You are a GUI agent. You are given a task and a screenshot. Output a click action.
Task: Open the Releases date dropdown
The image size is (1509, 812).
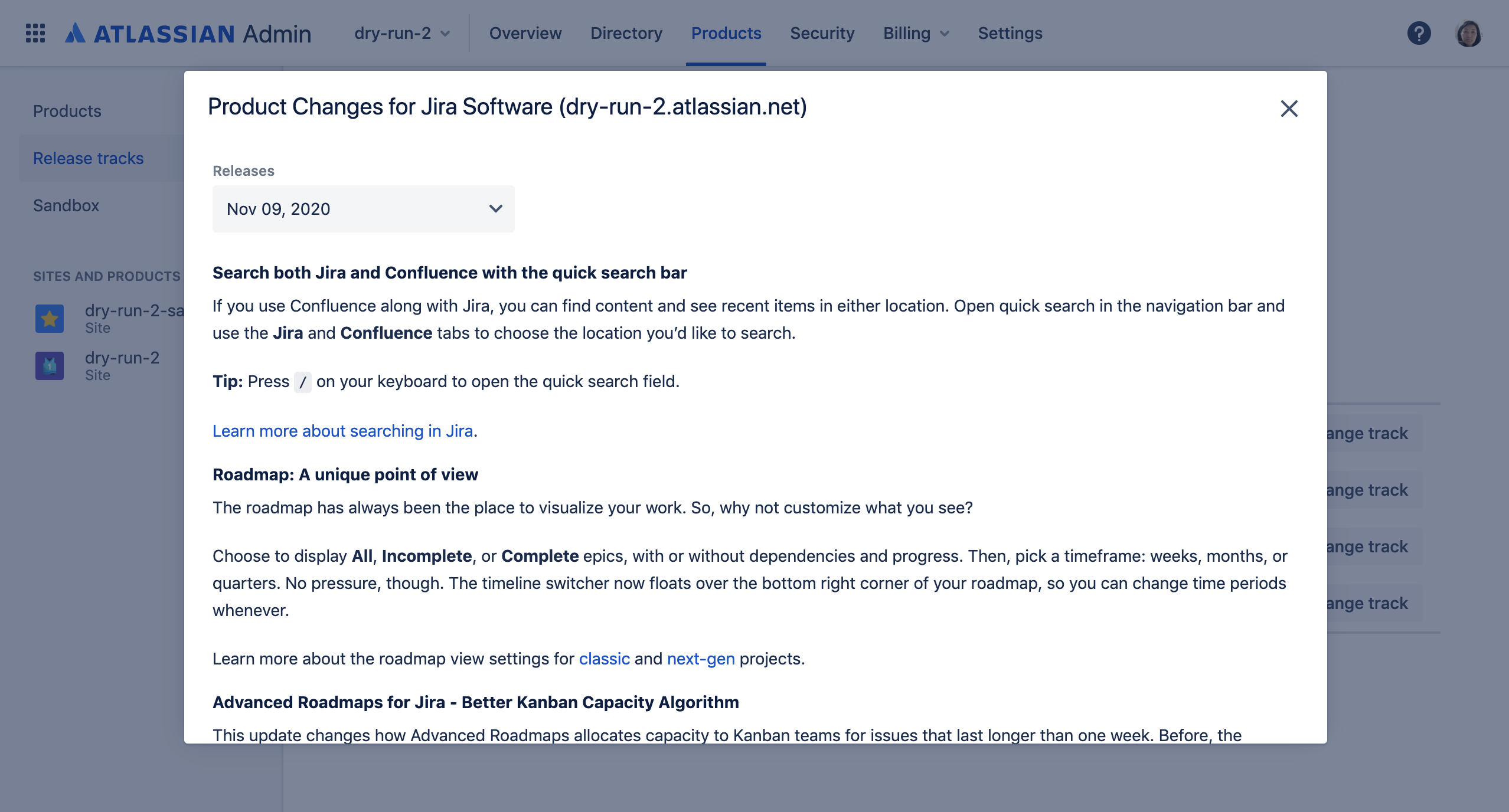[x=364, y=209]
